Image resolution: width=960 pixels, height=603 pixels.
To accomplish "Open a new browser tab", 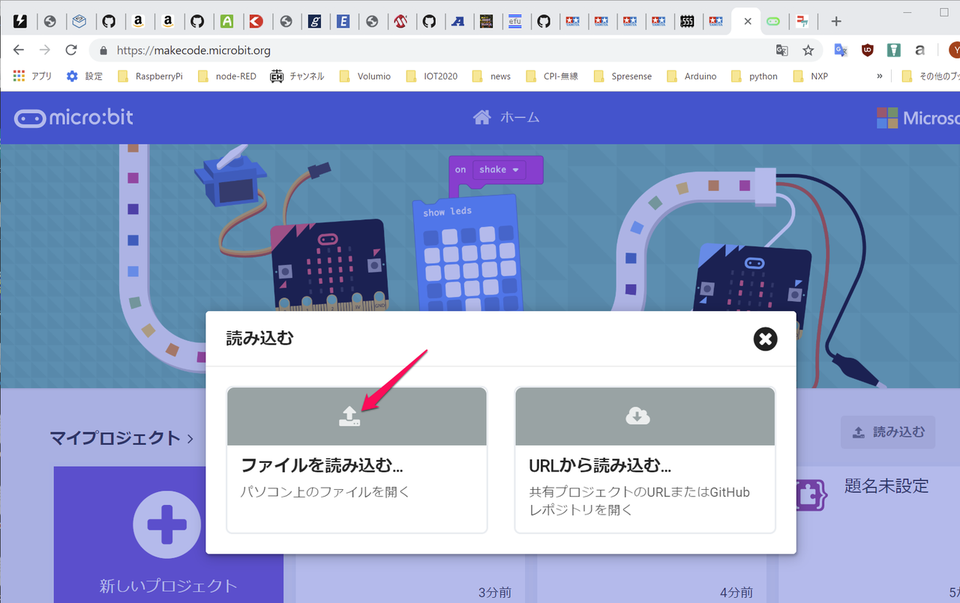I will click(x=836, y=21).
